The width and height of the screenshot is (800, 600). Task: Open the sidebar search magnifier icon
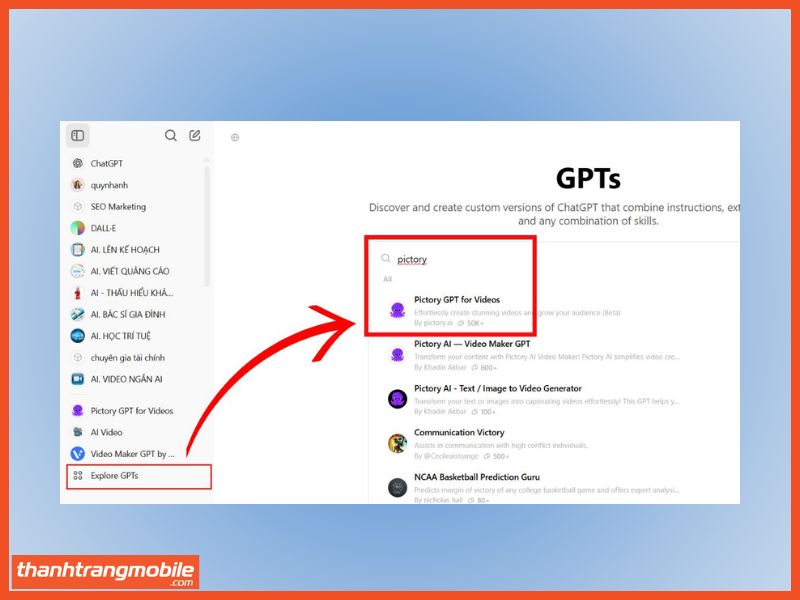(171, 135)
